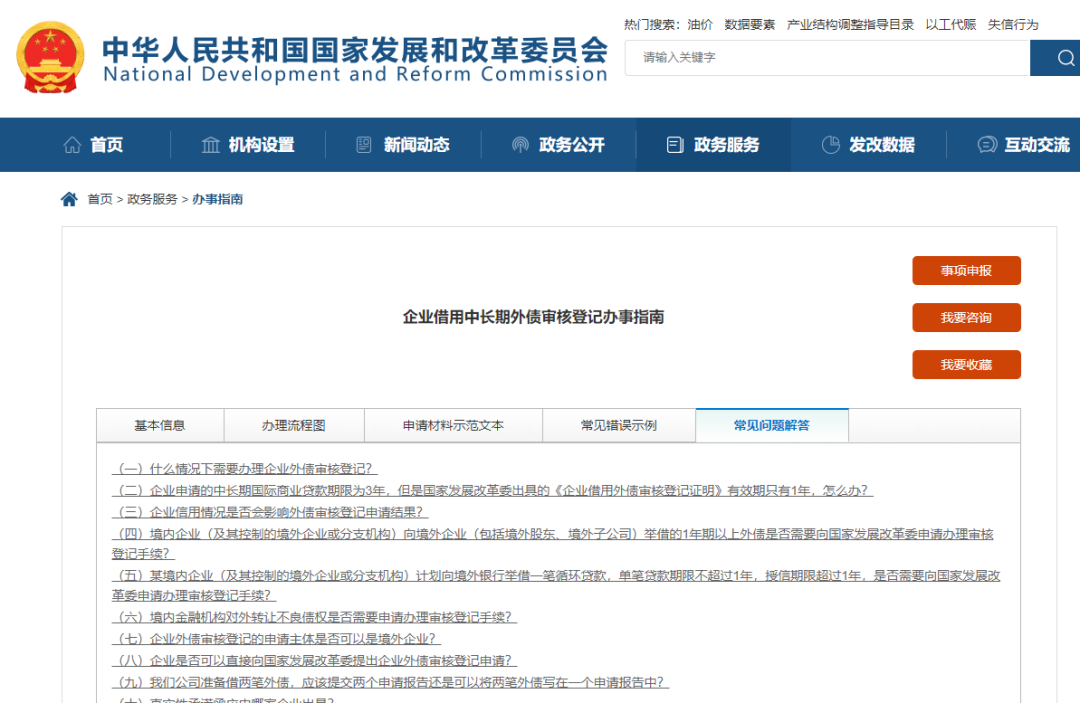Open 政务公开 via its broadcast icon
1080x703 pixels.
point(519,144)
